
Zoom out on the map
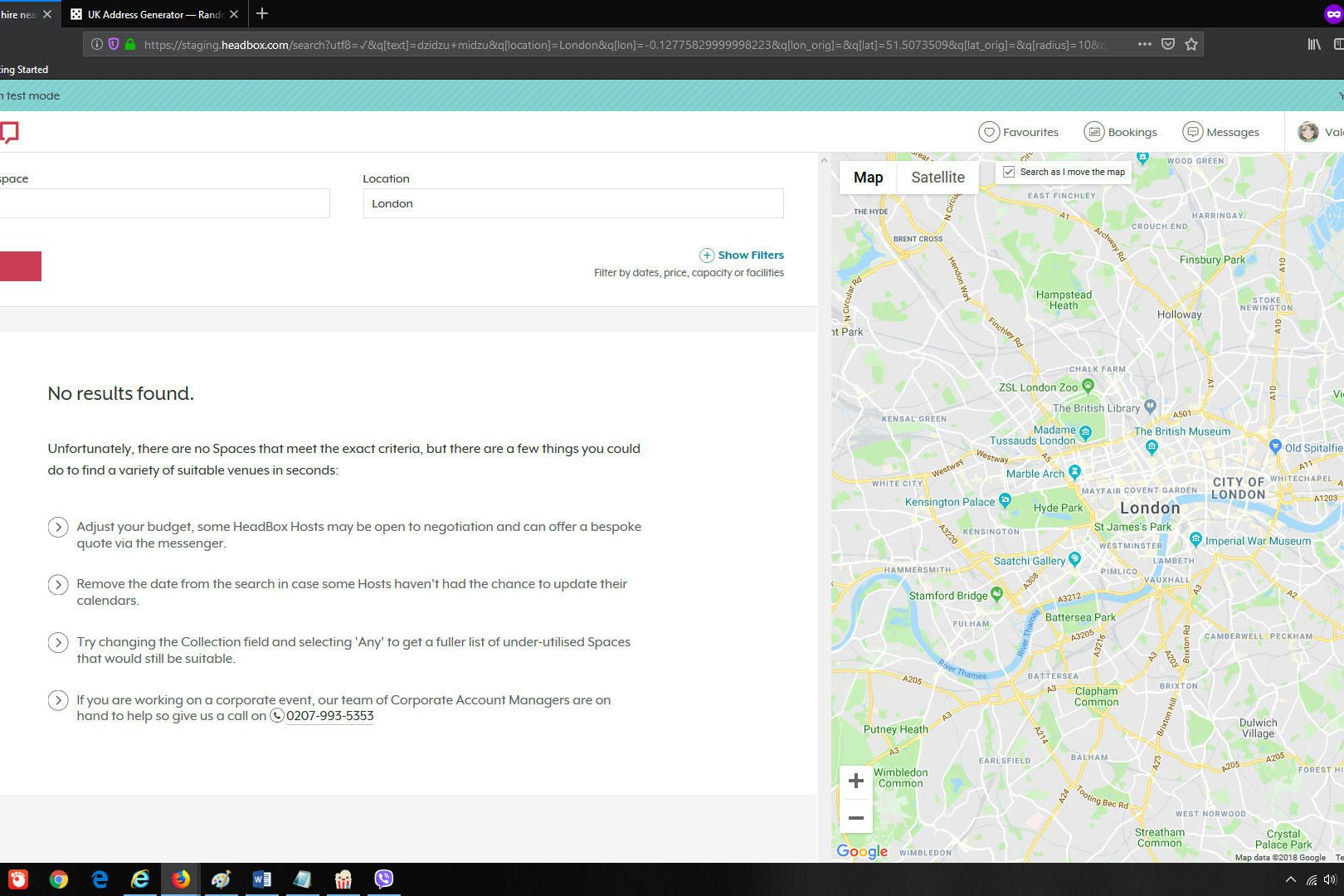point(856,818)
